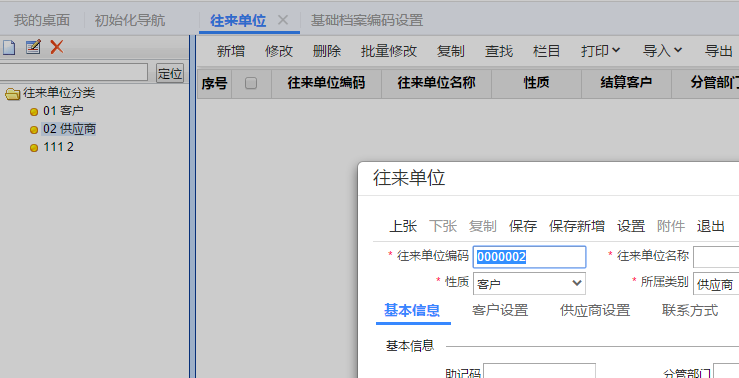Image resolution: width=739 pixels, height=378 pixels.
Task: Select the 往来单位 tab
Action: point(238,20)
